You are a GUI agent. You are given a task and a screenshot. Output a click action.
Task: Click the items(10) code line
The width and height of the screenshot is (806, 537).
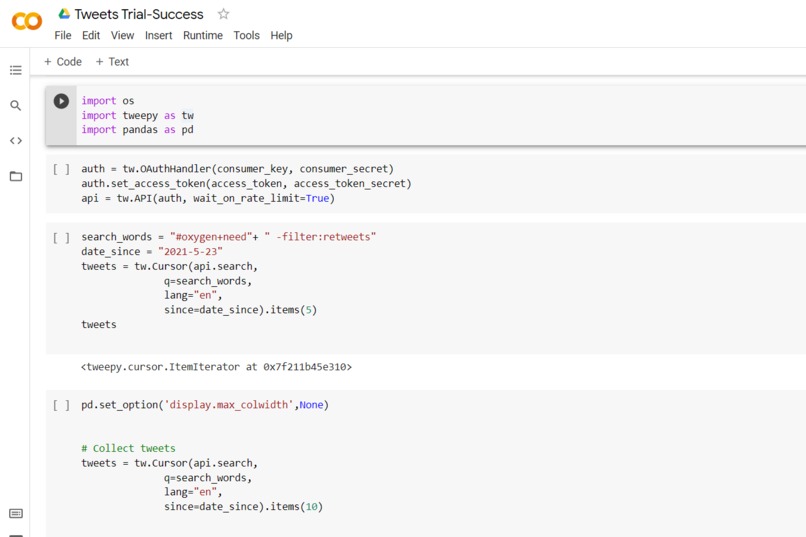tap(243, 507)
